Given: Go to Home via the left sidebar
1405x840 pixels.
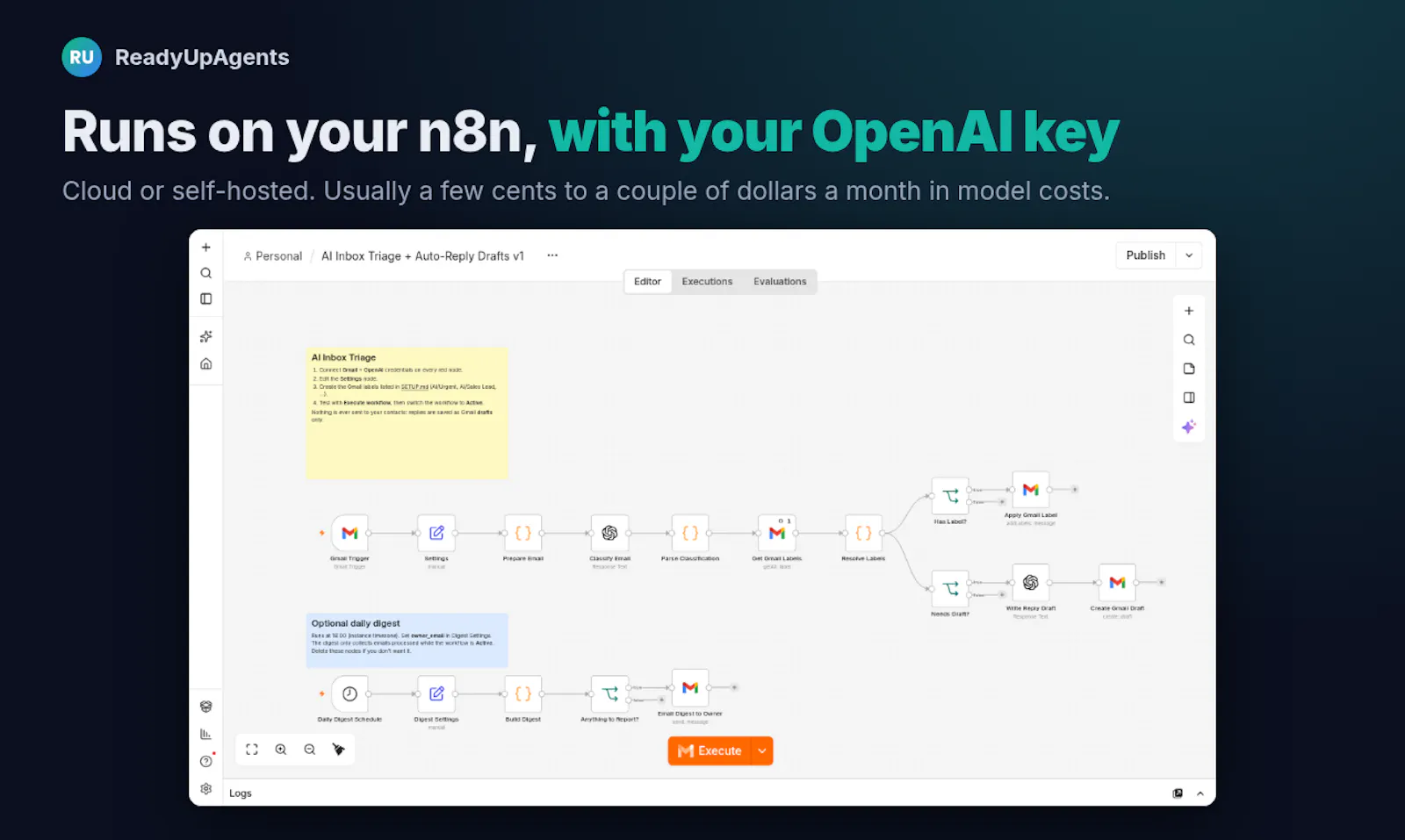Looking at the screenshot, I should click(x=205, y=363).
